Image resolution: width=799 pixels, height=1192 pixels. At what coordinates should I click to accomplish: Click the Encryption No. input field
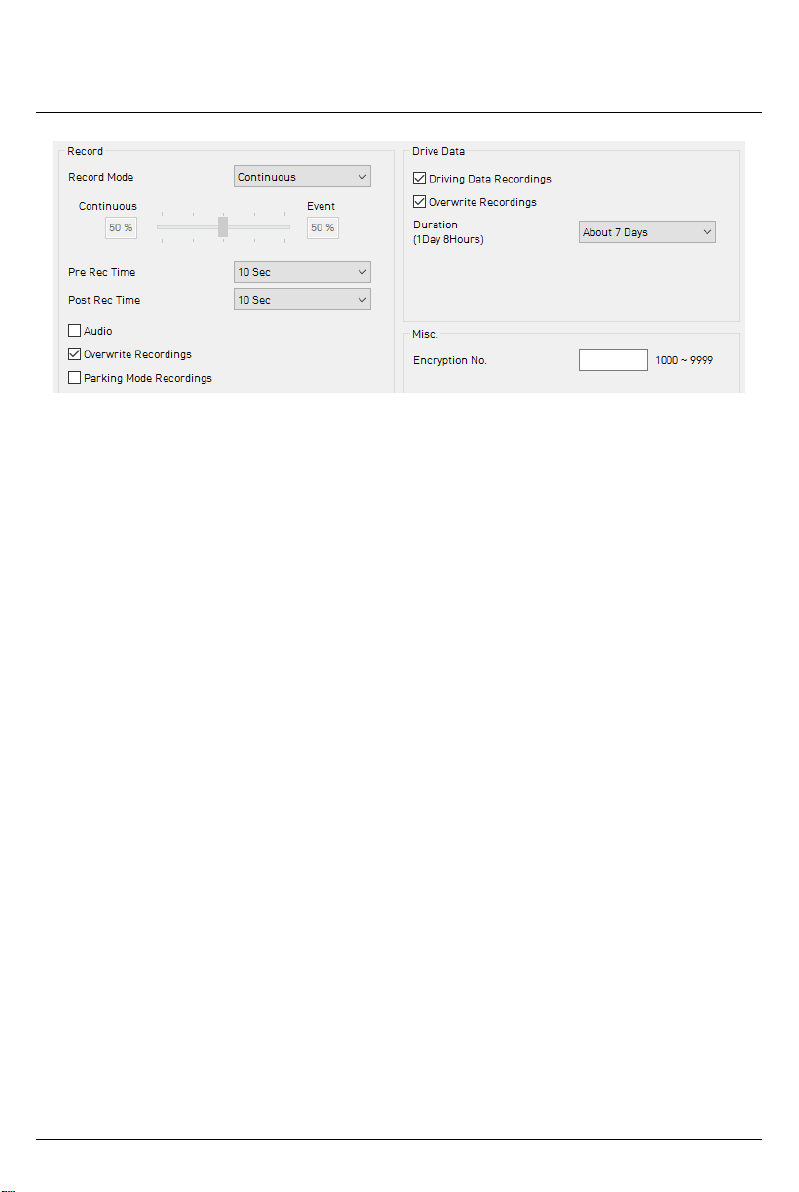pos(613,360)
